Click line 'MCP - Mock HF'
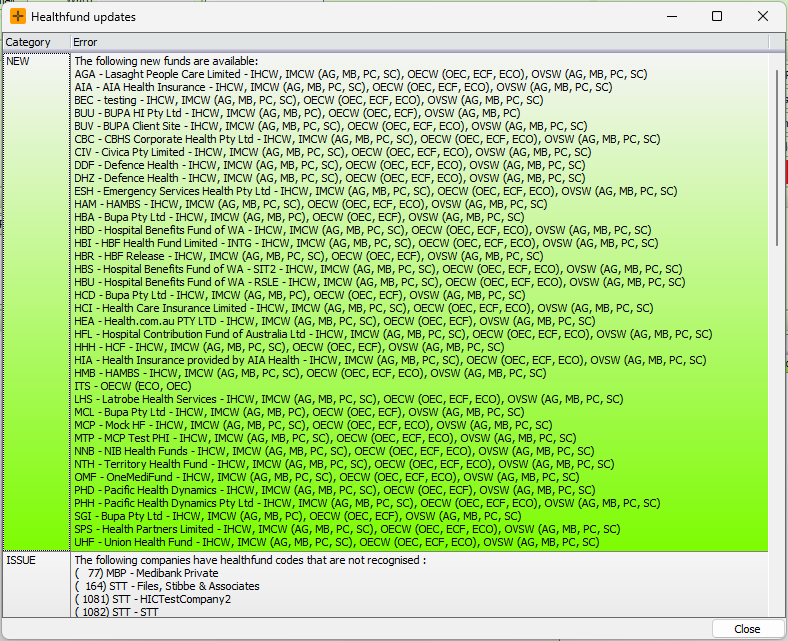Image resolution: width=788 pixels, height=641 pixels. pyautogui.click(x=313, y=425)
